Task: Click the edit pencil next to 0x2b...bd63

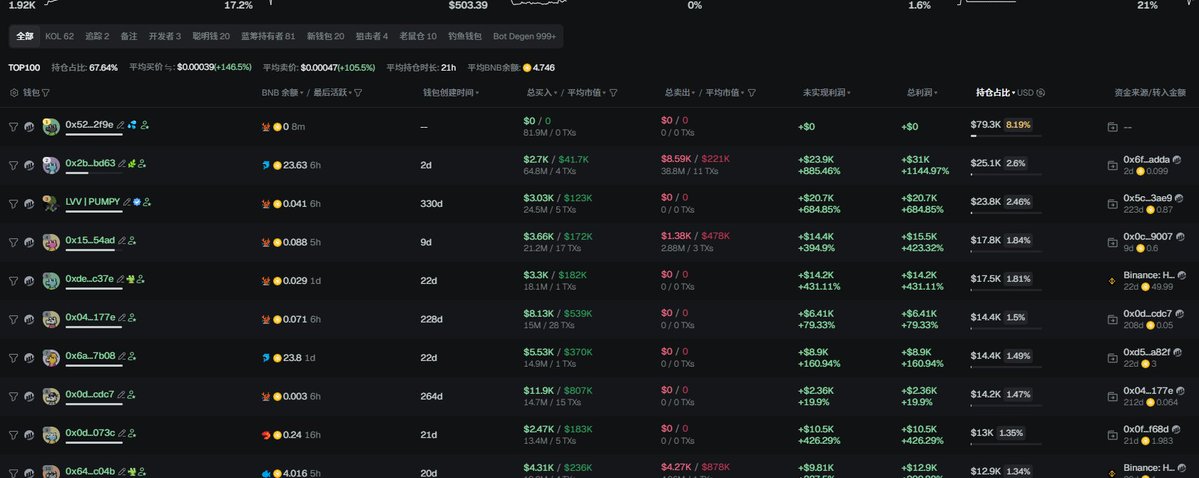Action: click(x=122, y=163)
